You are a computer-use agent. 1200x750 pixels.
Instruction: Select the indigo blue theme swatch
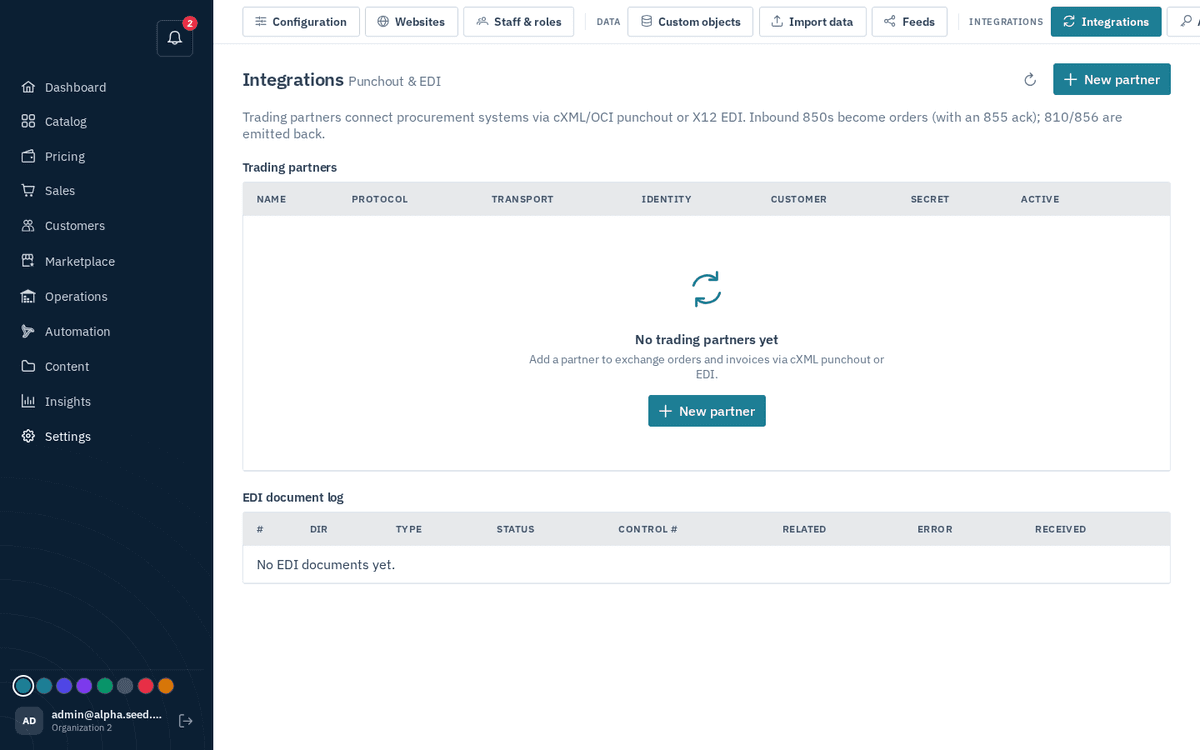(64, 686)
